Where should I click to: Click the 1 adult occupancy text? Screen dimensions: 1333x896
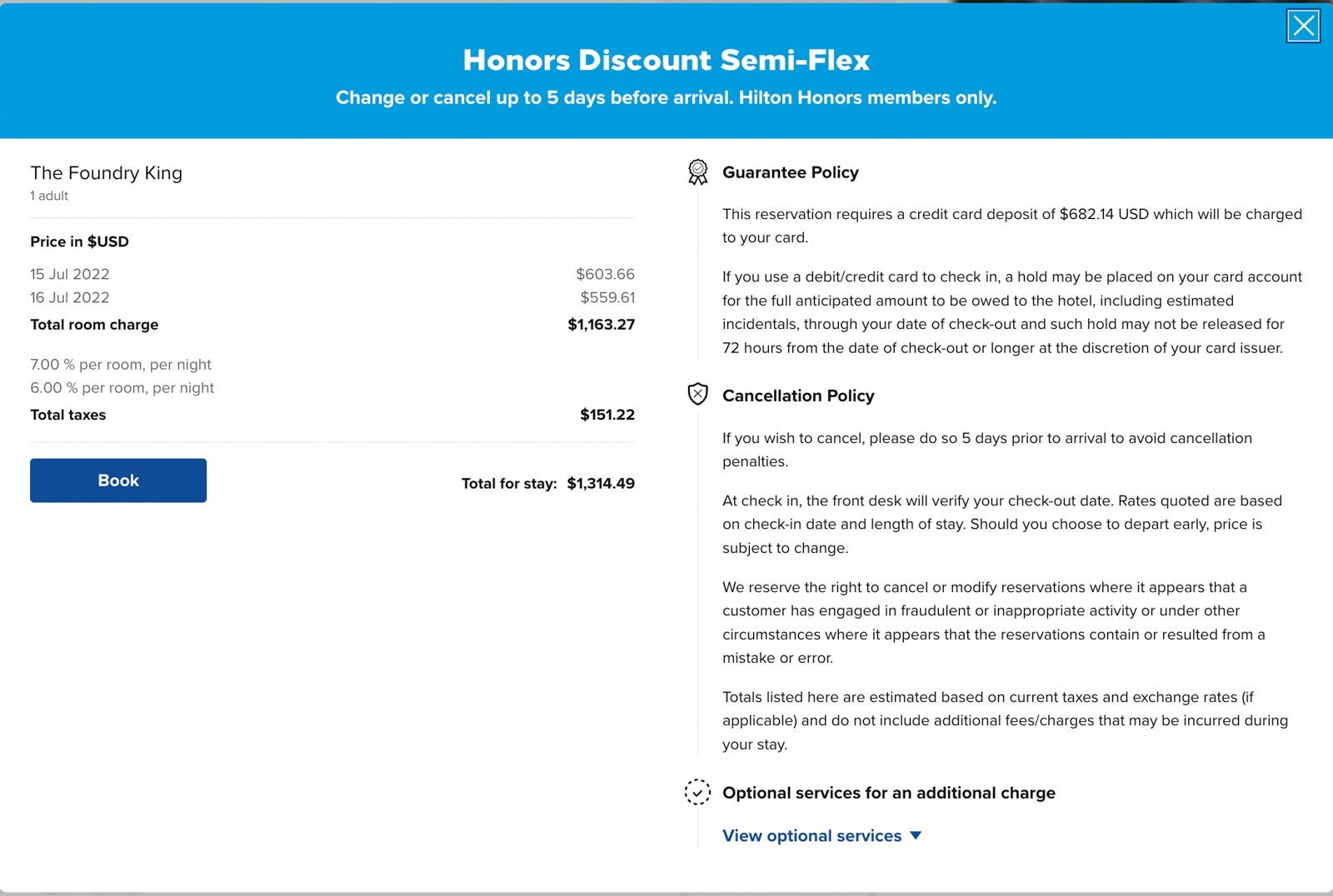tap(49, 196)
